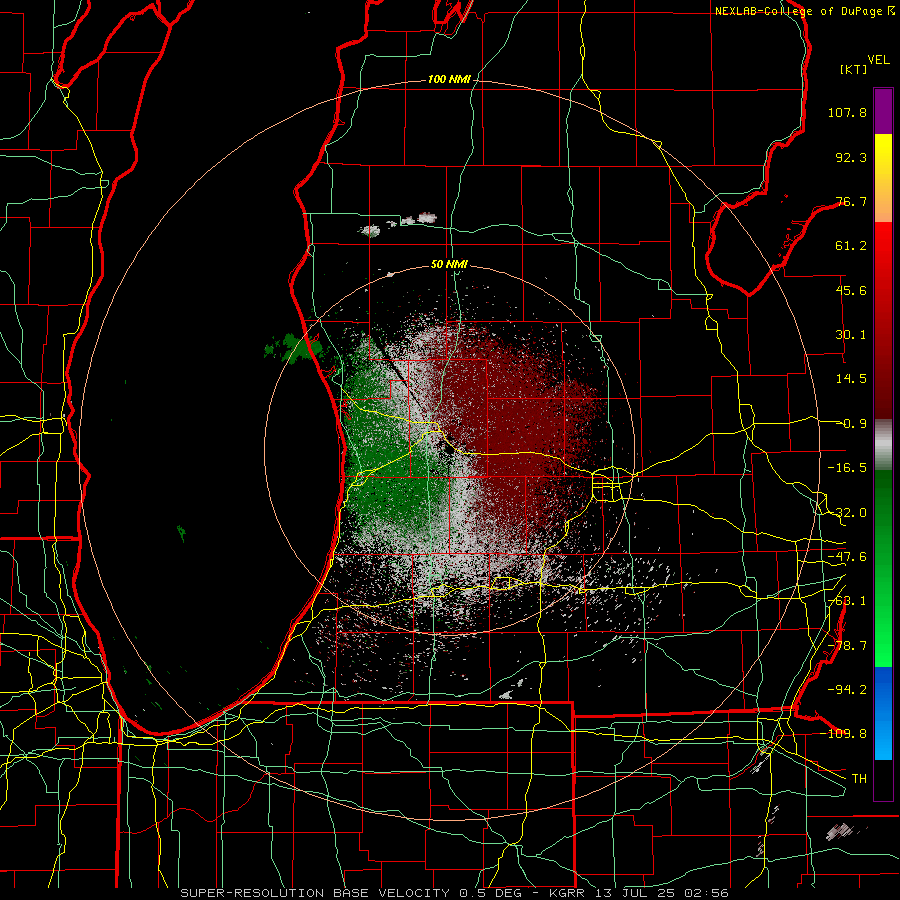Pick the gray near-zero segment of color bar
This screenshot has height=900, width=900.
click(883, 444)
